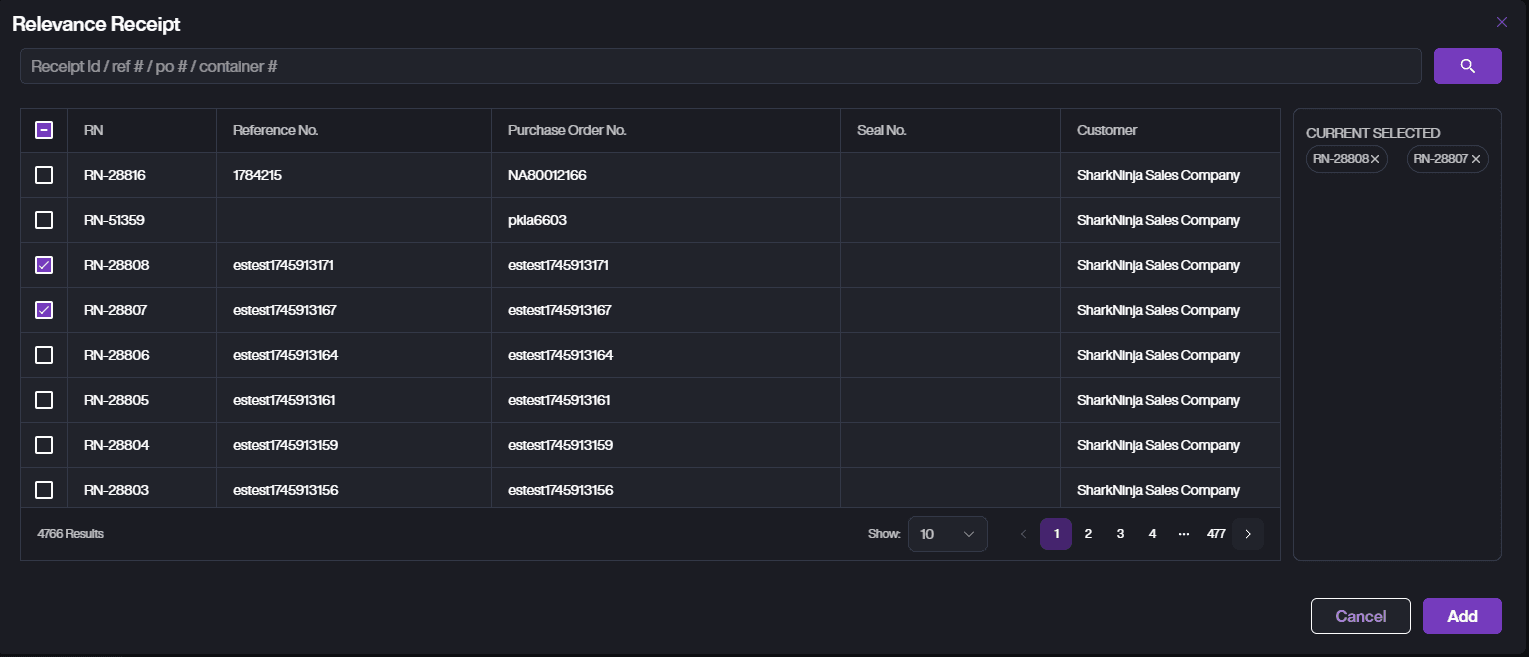Toggle the select-all header checkbox
This screenshot has width=1529, height=657.
[x=44, y=130]
